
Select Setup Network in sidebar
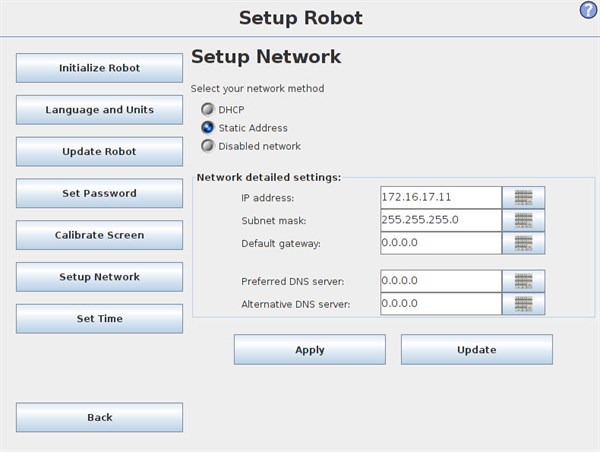point(99,277)
